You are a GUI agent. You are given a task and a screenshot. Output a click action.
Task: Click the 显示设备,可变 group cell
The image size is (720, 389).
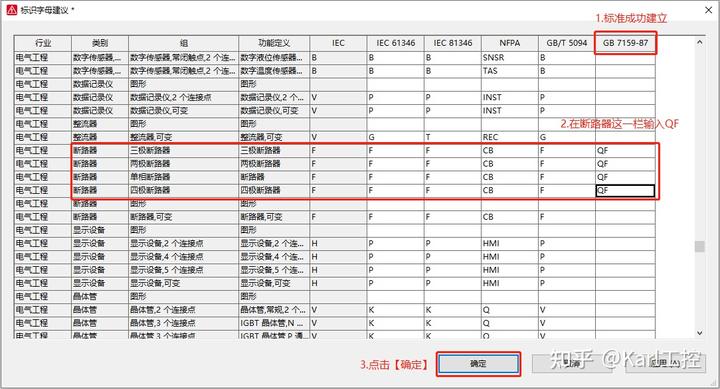tap(183, 283)
